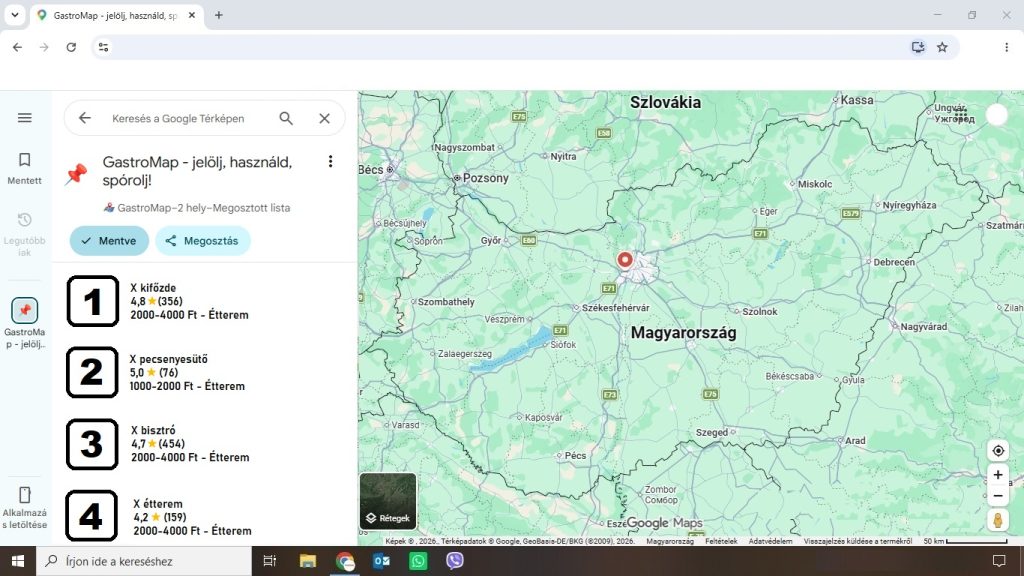This screenshot has width=1024, height=576.
Task: Close the GastroMap browser tab
Action: [x=192, y=15]
